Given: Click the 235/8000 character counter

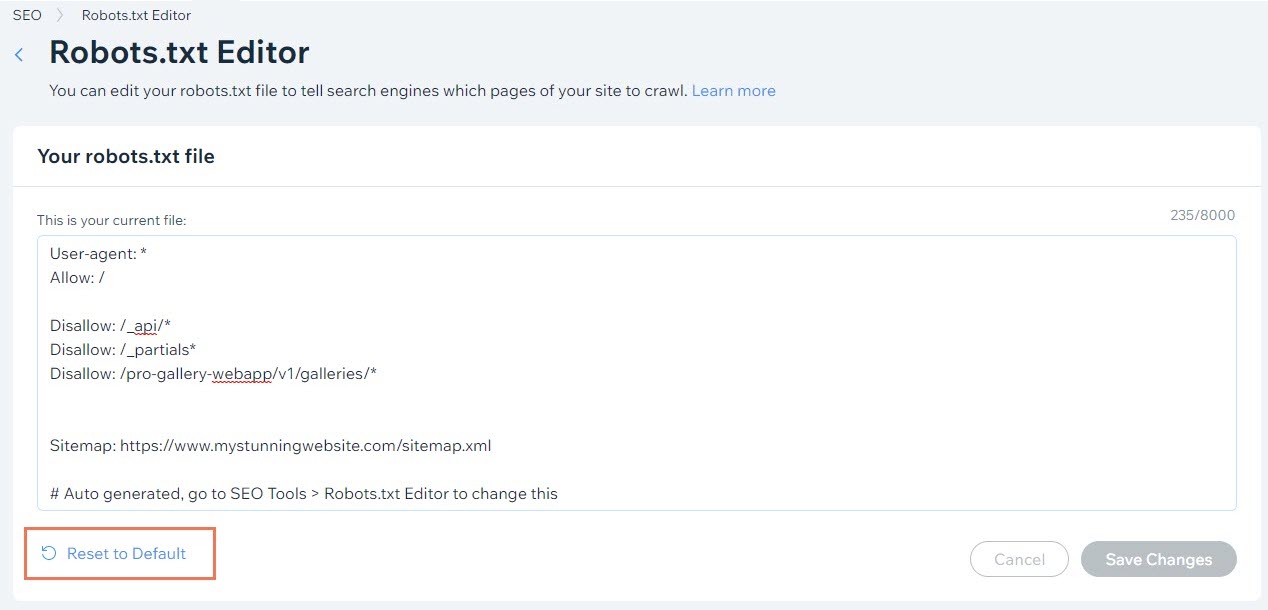Looking at the screenshot, I should point(1202,215).
